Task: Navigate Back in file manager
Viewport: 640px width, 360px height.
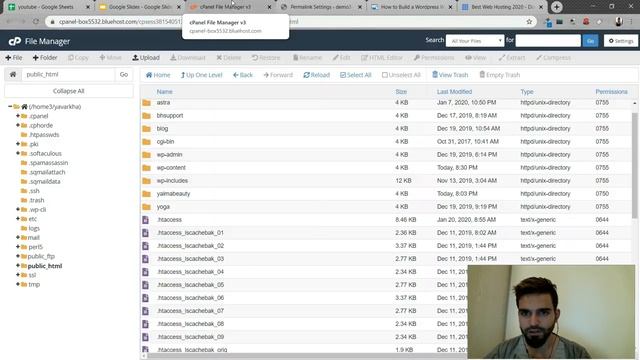Action: pos(243,75)
